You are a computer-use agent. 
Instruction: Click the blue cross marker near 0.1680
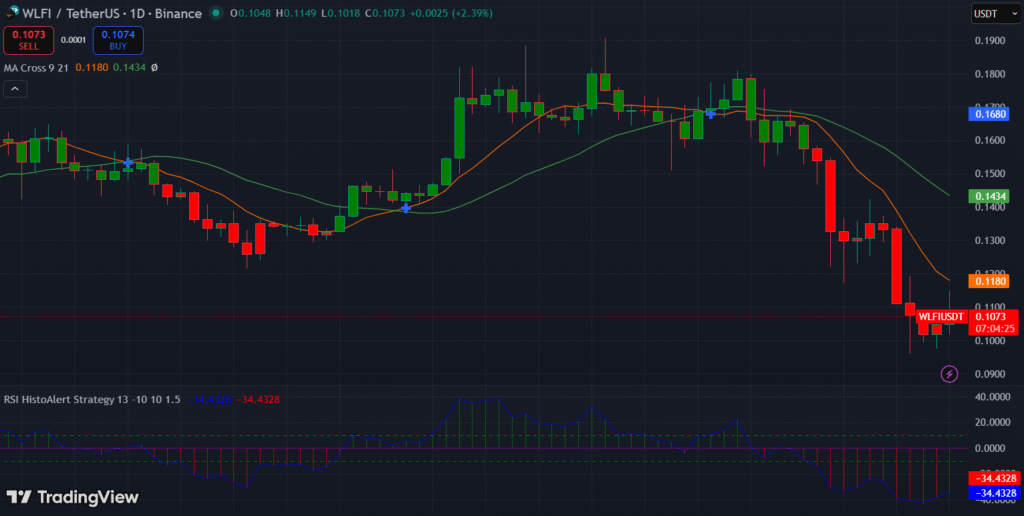coord(710,113)
